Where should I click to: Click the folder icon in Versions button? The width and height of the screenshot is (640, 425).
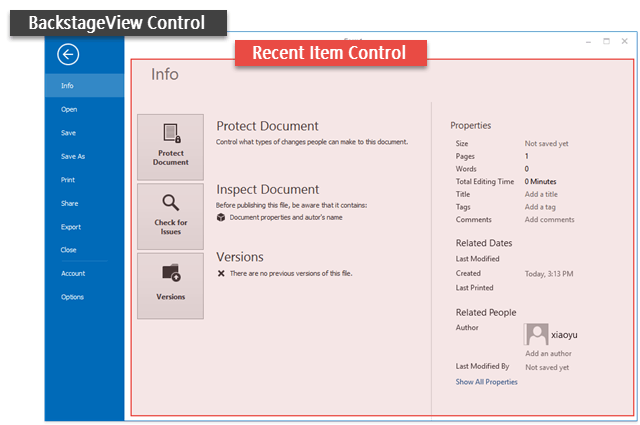[171, 273]
